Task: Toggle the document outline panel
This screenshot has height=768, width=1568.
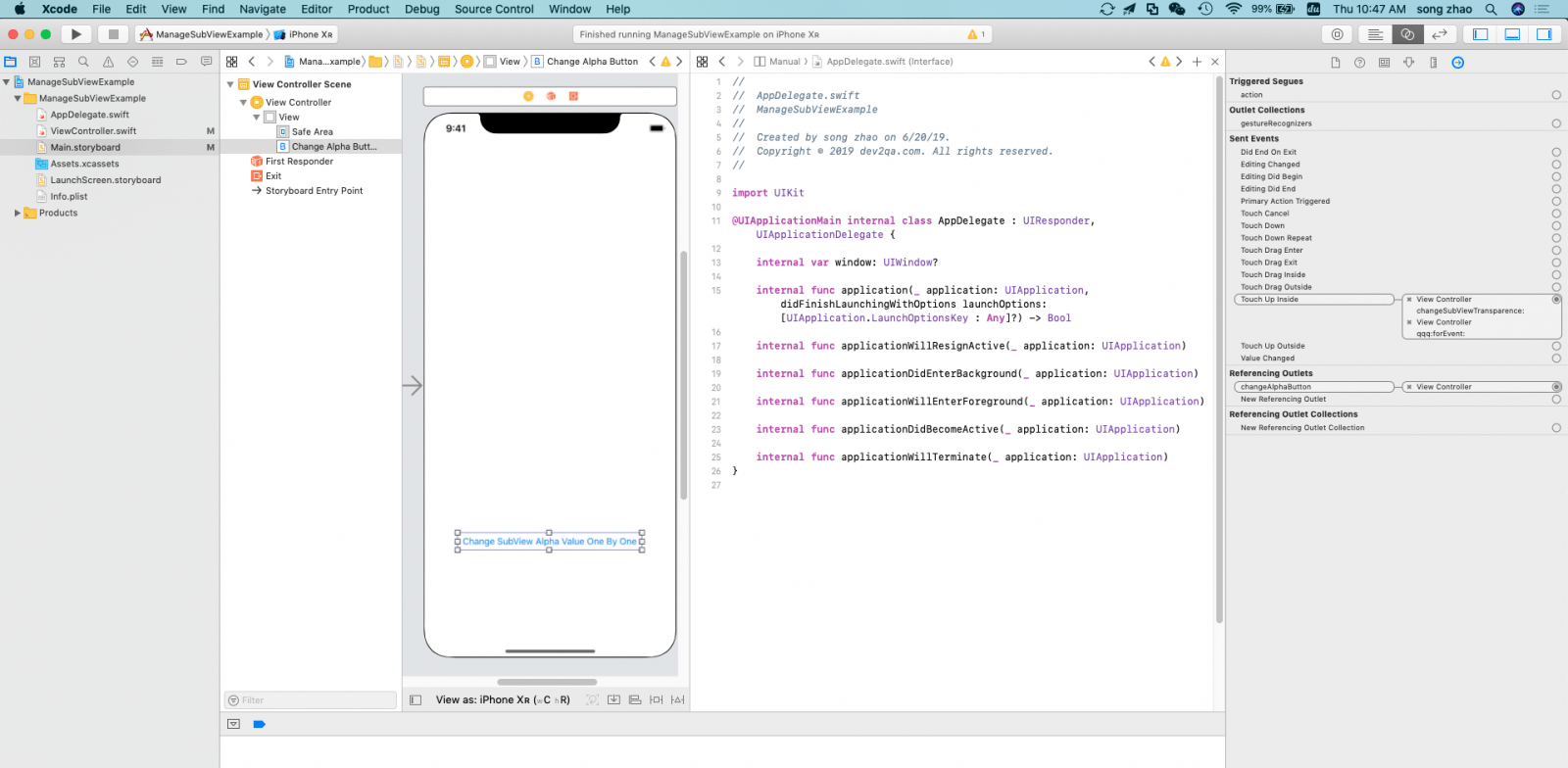Action: (x=416, y=700)
